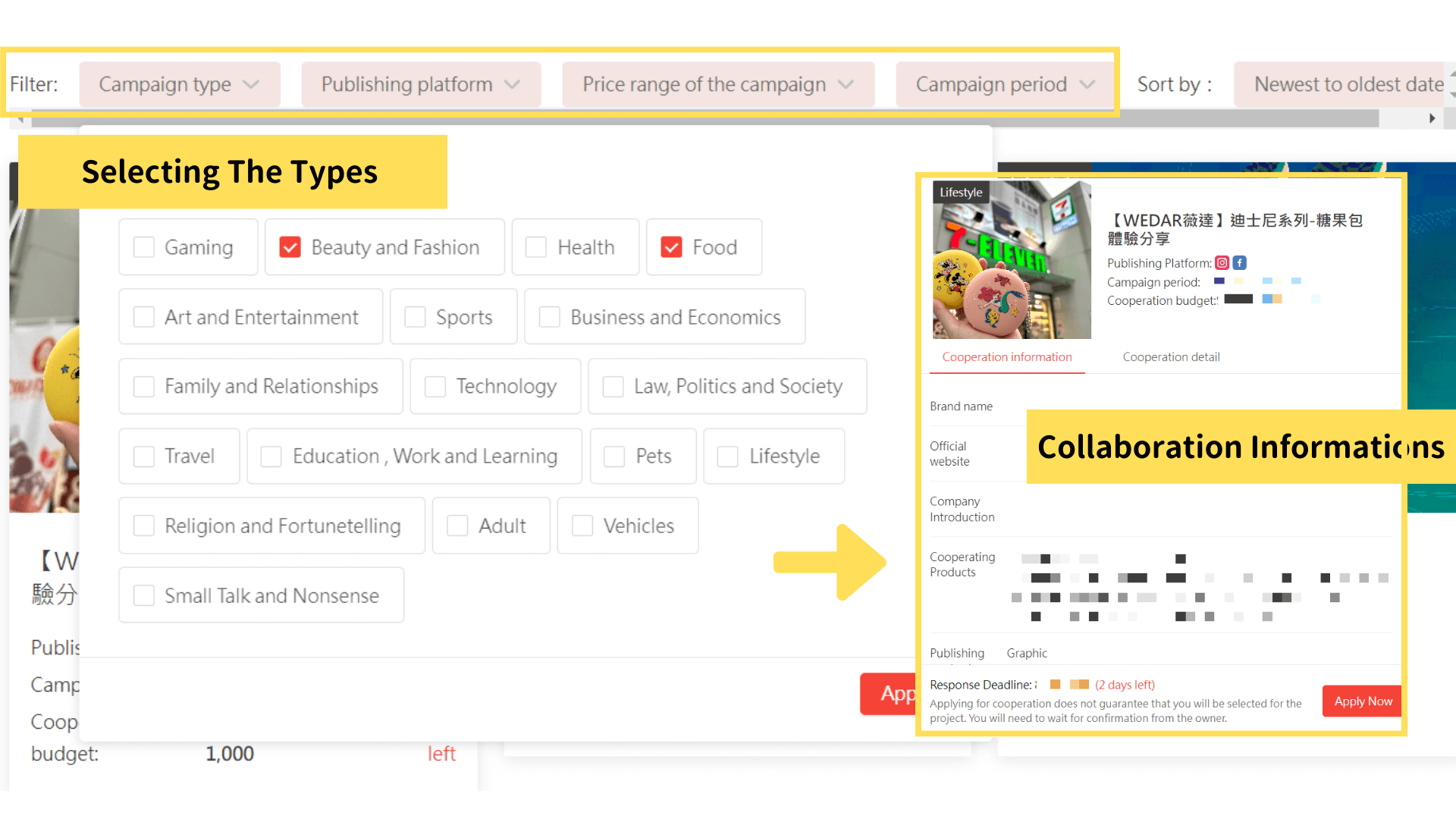Check the Technology checkbox

click(x=435, y=387)
